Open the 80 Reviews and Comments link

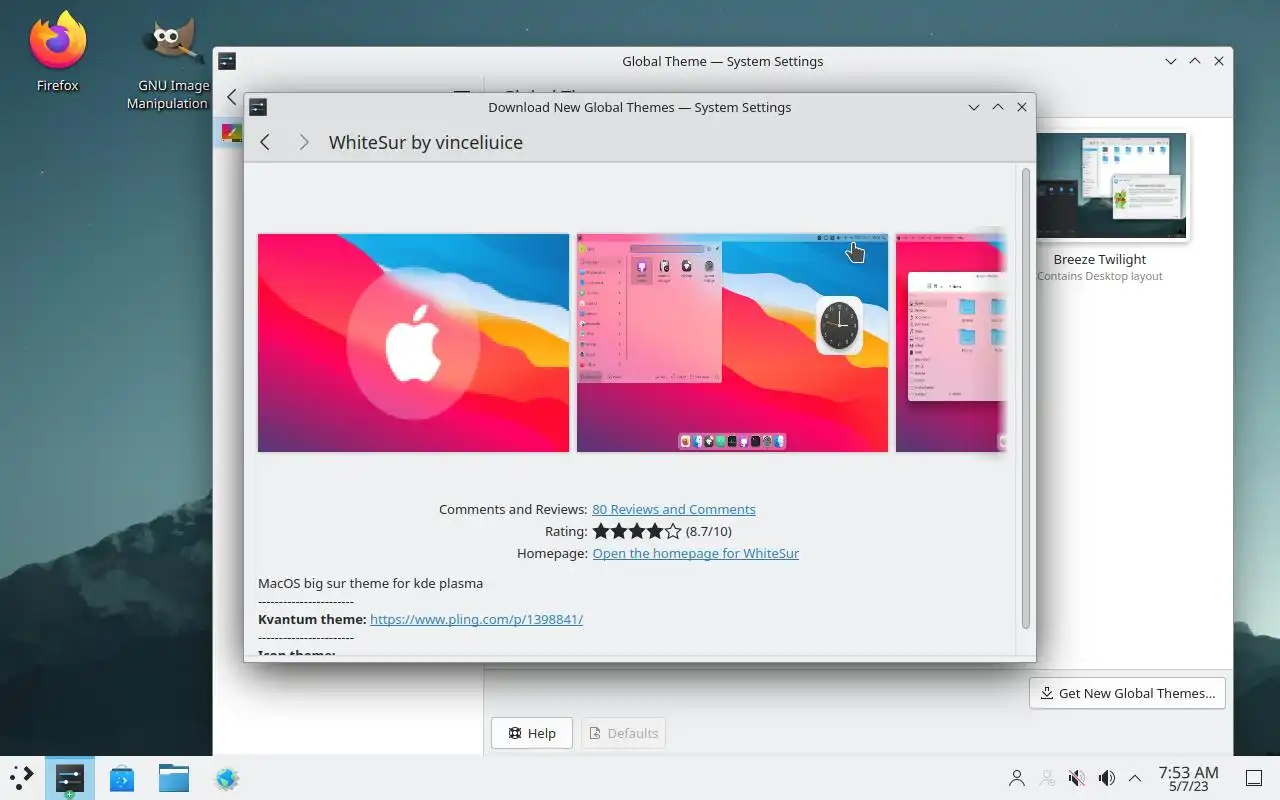[674, 509]
